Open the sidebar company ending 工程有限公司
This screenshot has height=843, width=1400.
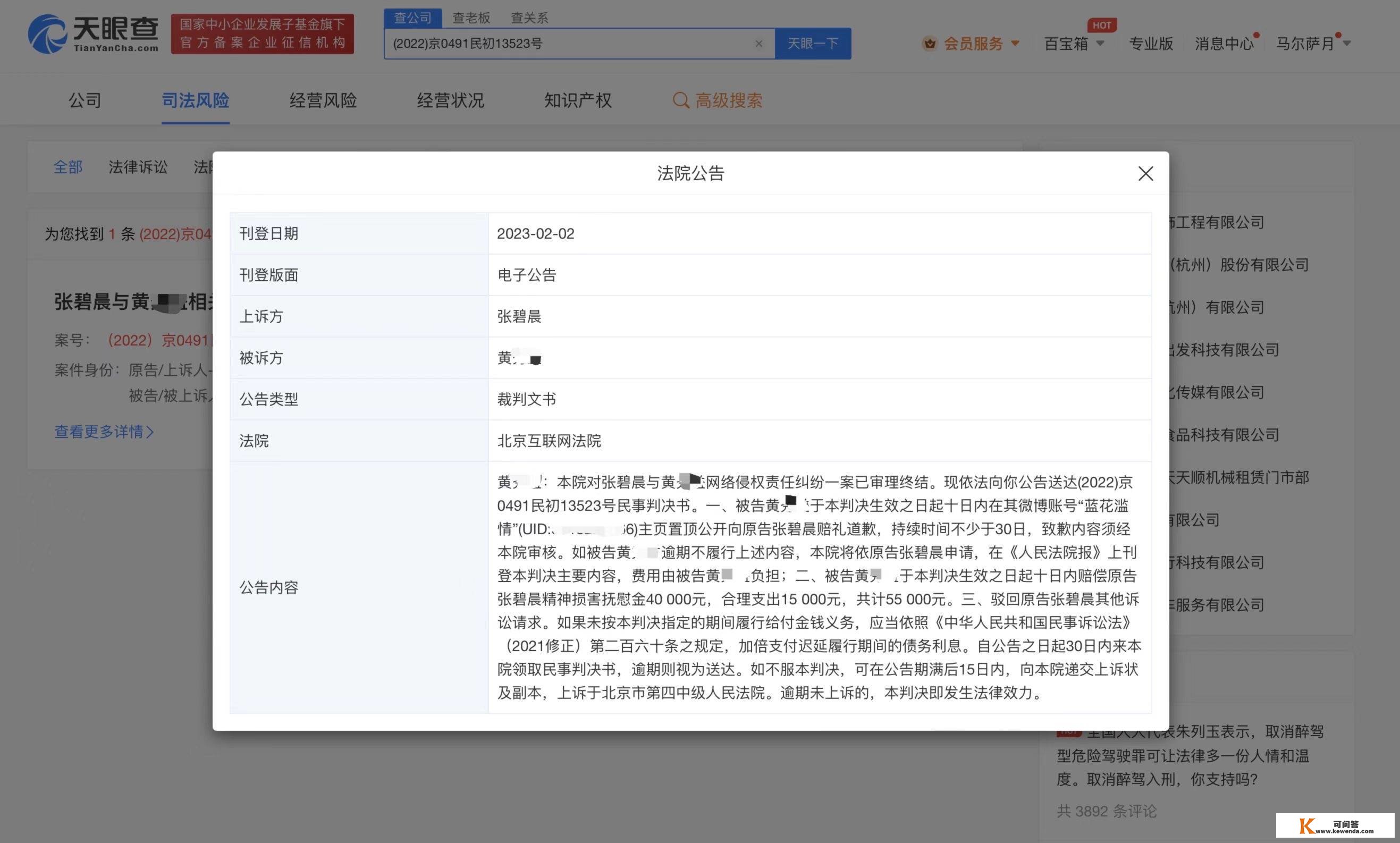(1216, 222)
